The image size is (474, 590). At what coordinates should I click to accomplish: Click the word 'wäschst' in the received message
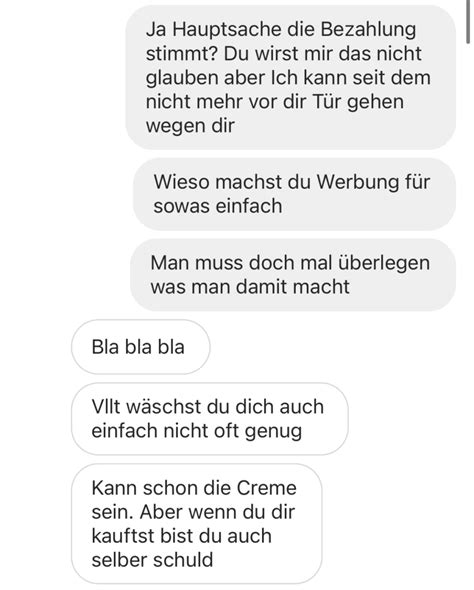(x=161, y=407)
